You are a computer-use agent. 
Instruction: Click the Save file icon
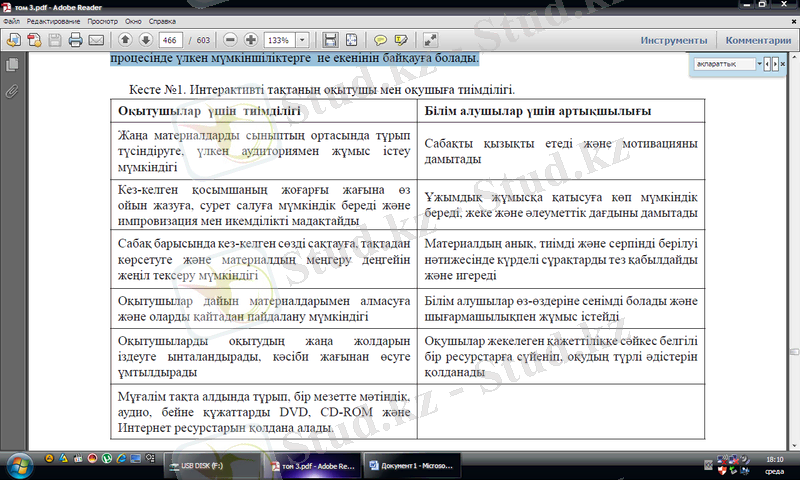pyautogui.click(x=54, y=40)
